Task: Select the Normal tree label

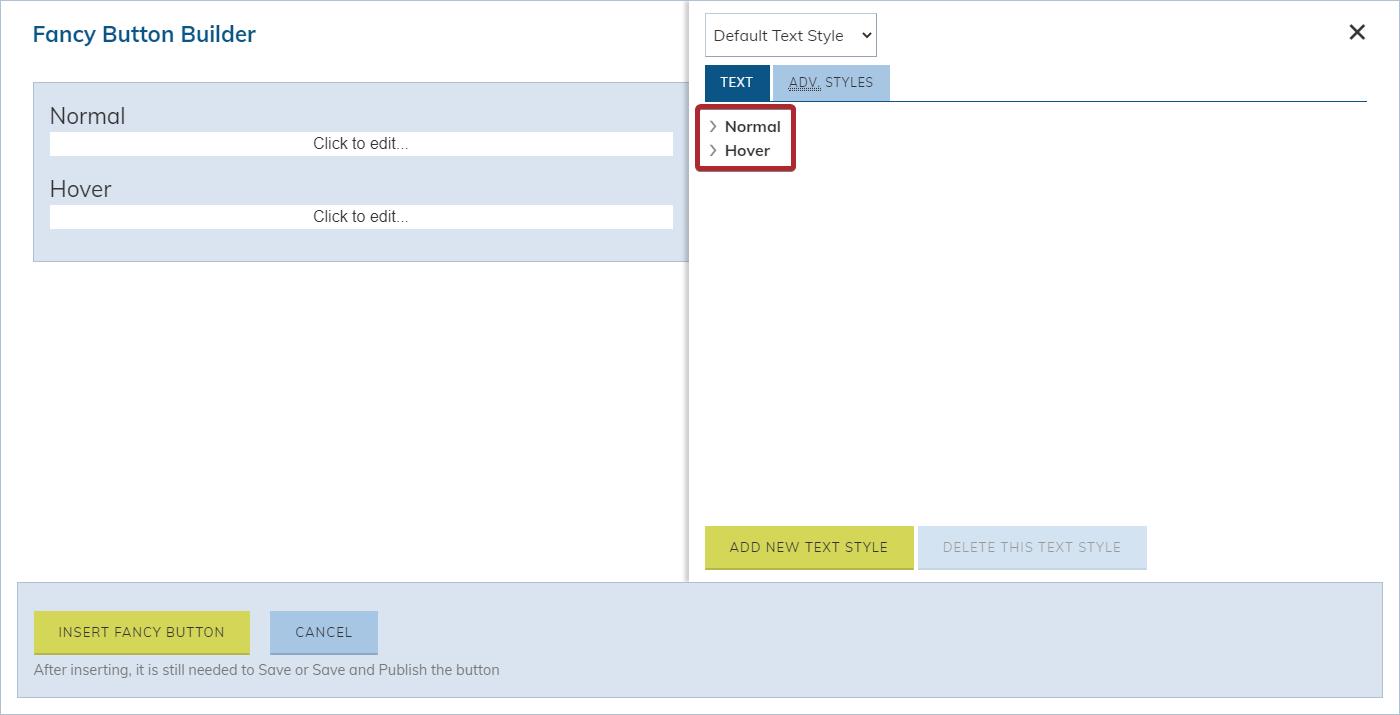Action: (752, 126)
